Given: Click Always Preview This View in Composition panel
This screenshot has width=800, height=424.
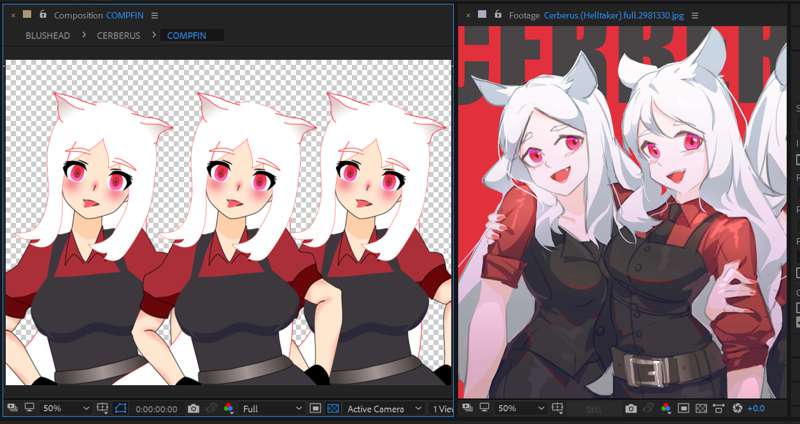Looking at the screenshot, I should (x=11, y=409).
